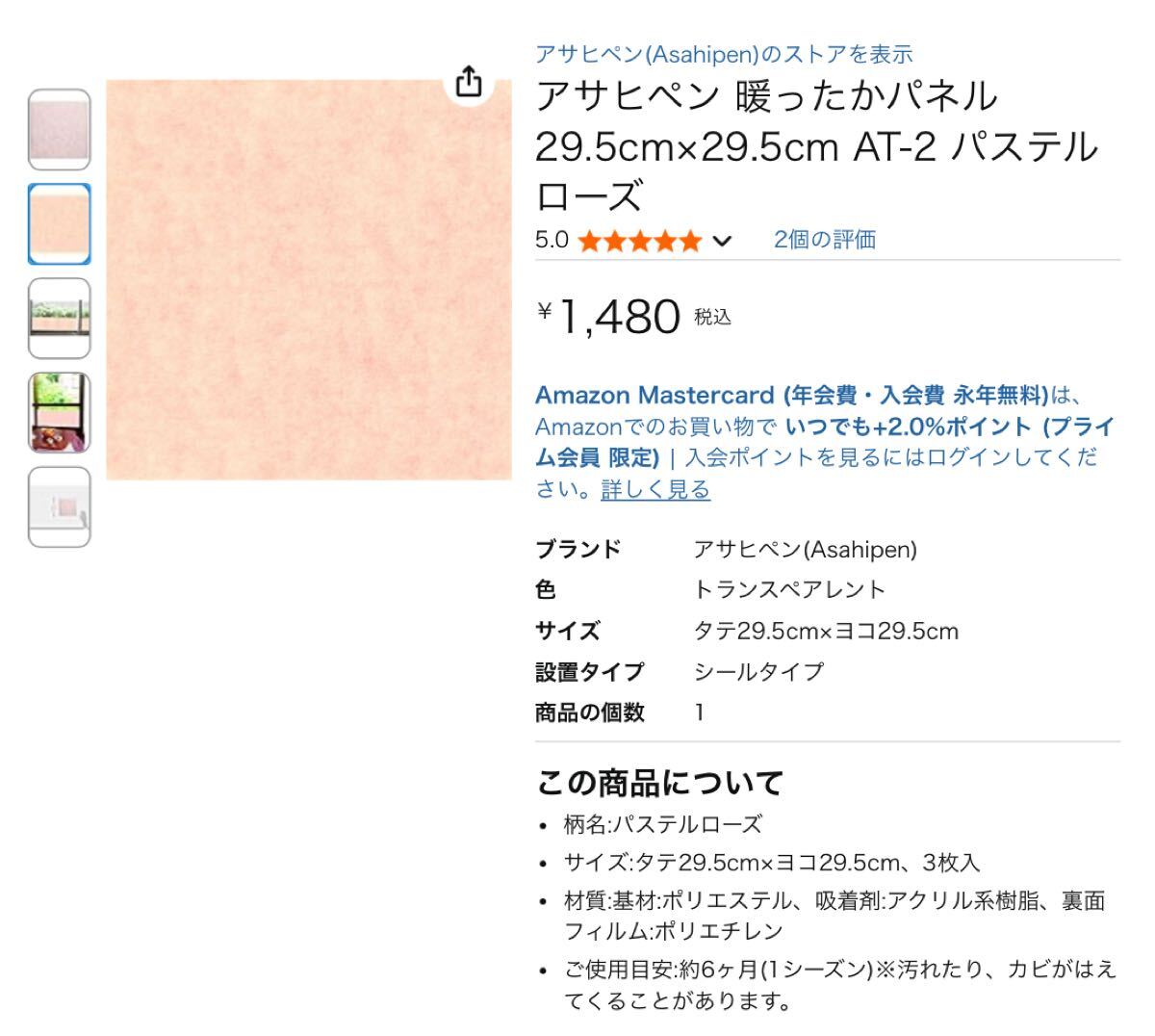
Task: Click the share icon above product image
Action: click(x=469, y=81)
